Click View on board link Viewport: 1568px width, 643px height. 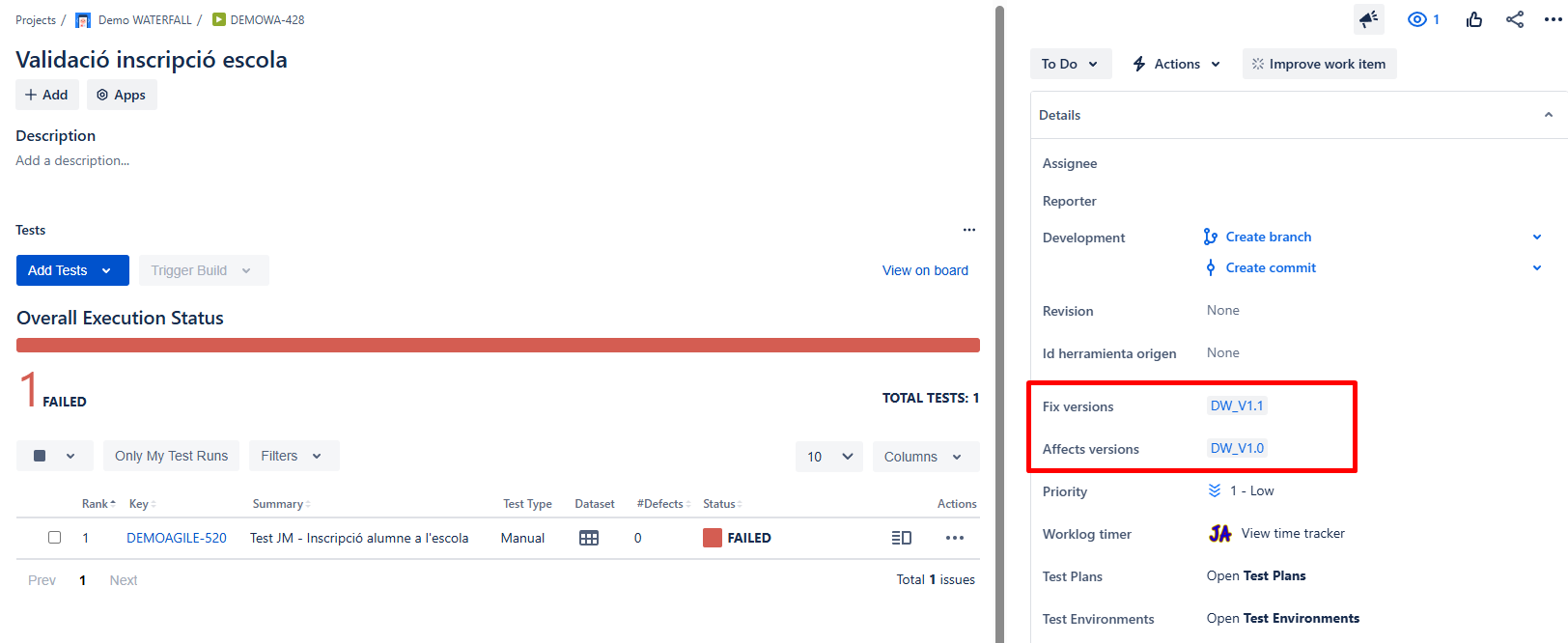tap(925, 270)
